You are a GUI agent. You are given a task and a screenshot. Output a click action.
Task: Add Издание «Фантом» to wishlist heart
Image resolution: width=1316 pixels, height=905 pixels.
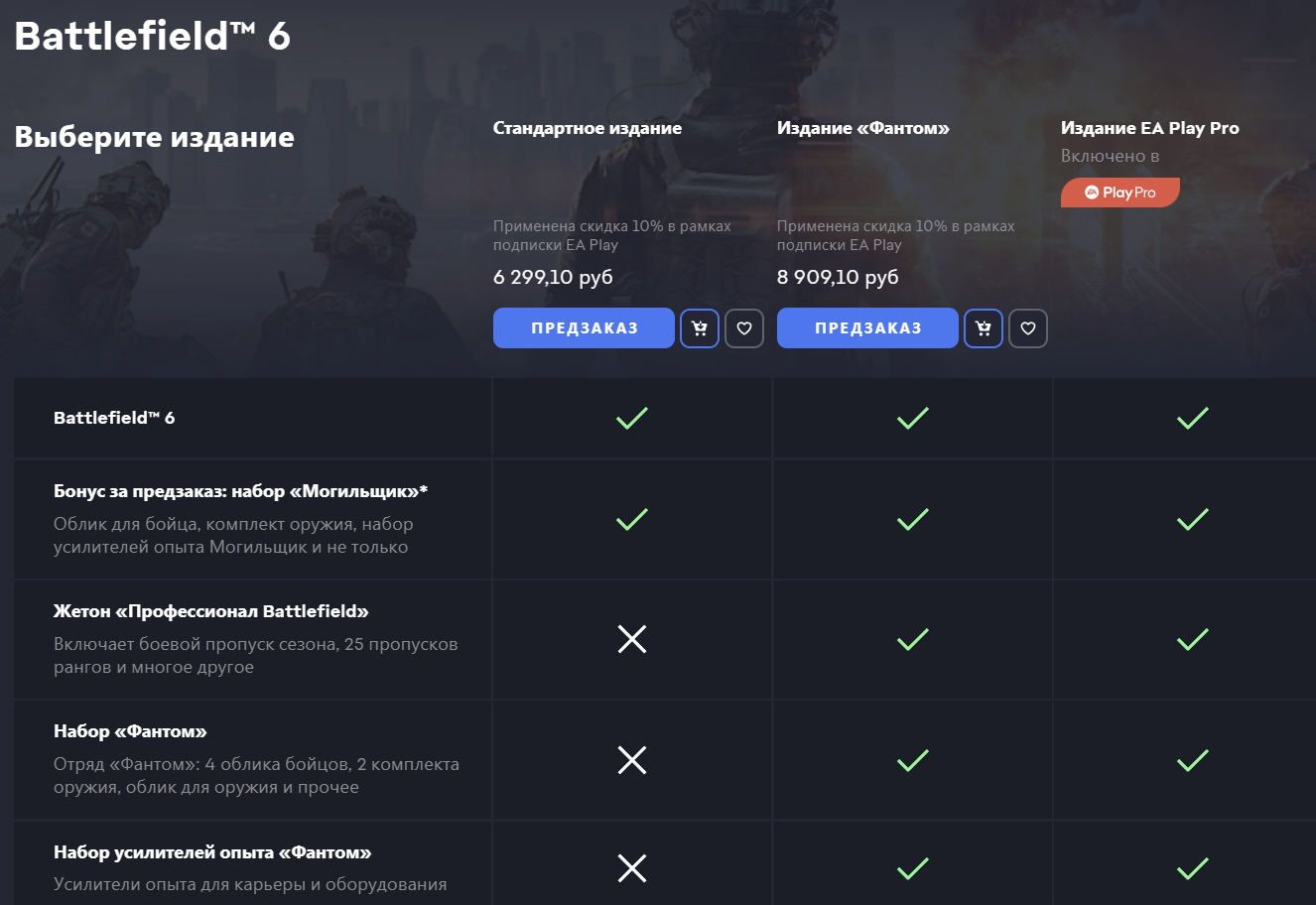tap(1028, 328)
